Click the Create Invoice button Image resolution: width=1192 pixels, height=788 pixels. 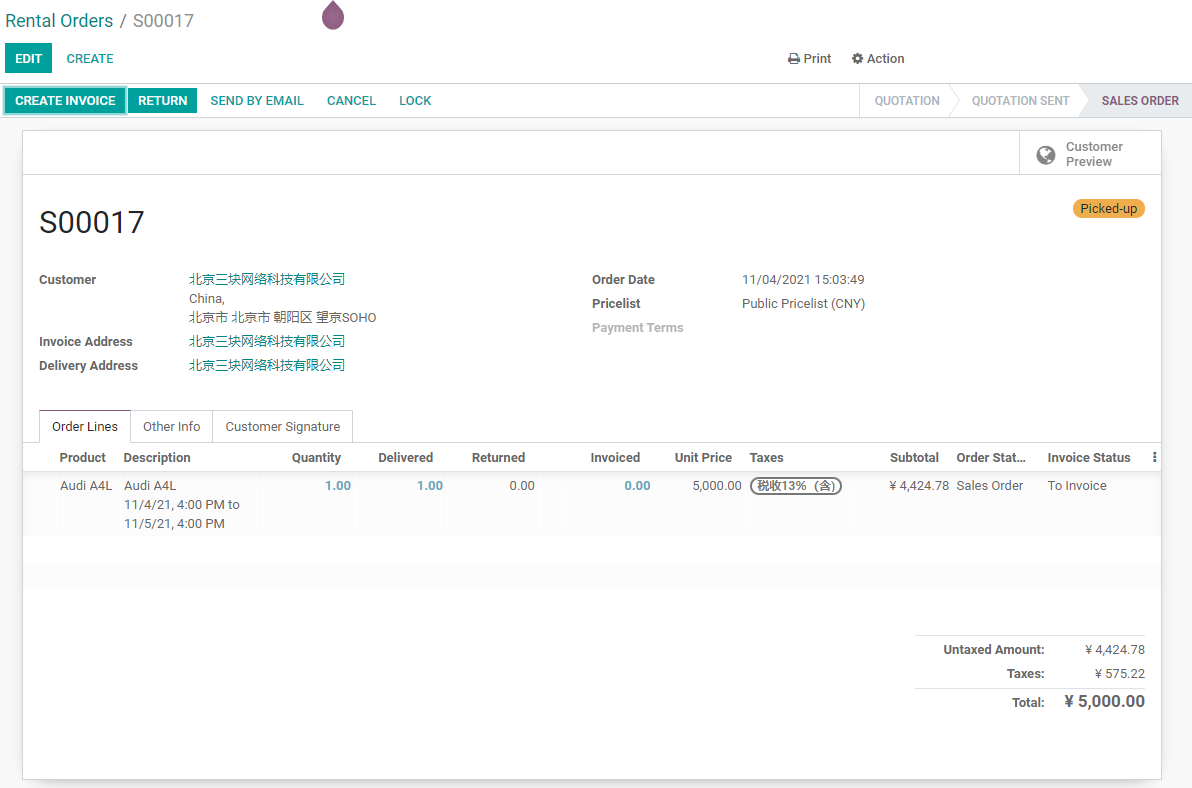click(x=65, y=100)
